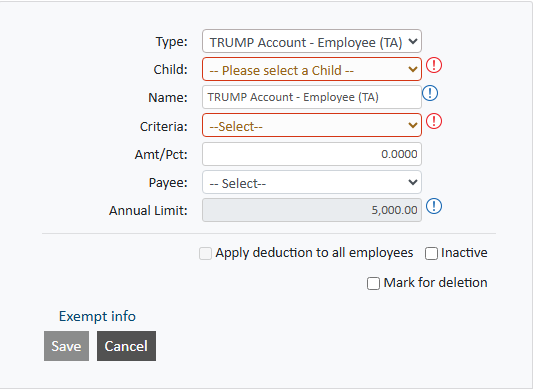Open the Payee dropdown

(312, 182)
